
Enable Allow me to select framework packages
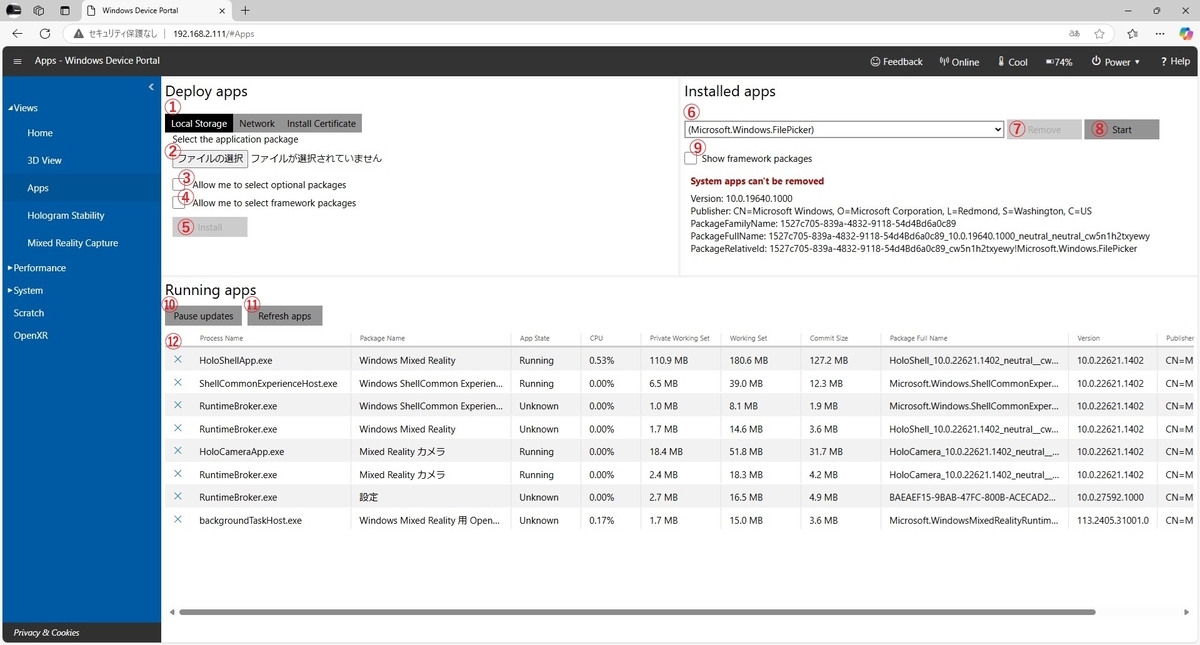179,203
